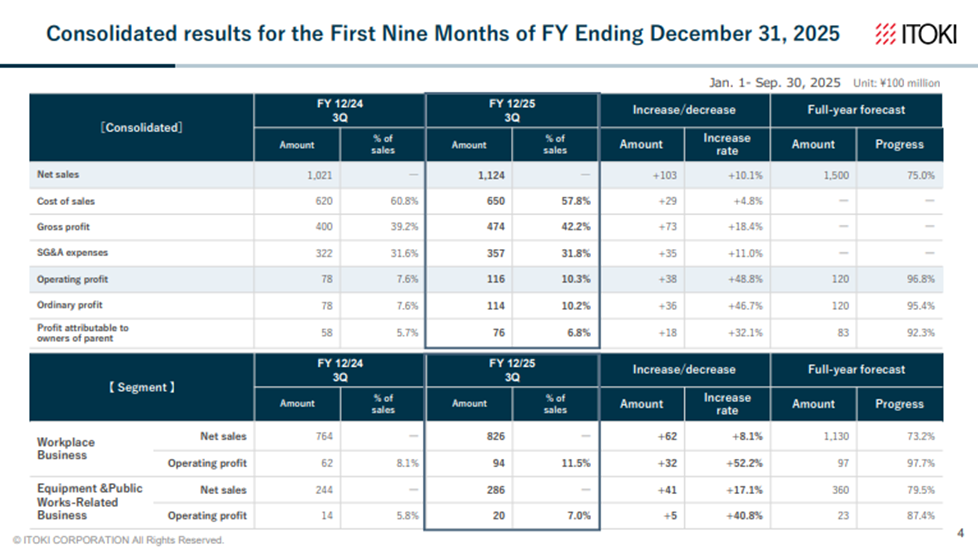Select the Gross profit row label
Image resolution: width=978 pixels, height=550 pixels.
pos(65,227)
